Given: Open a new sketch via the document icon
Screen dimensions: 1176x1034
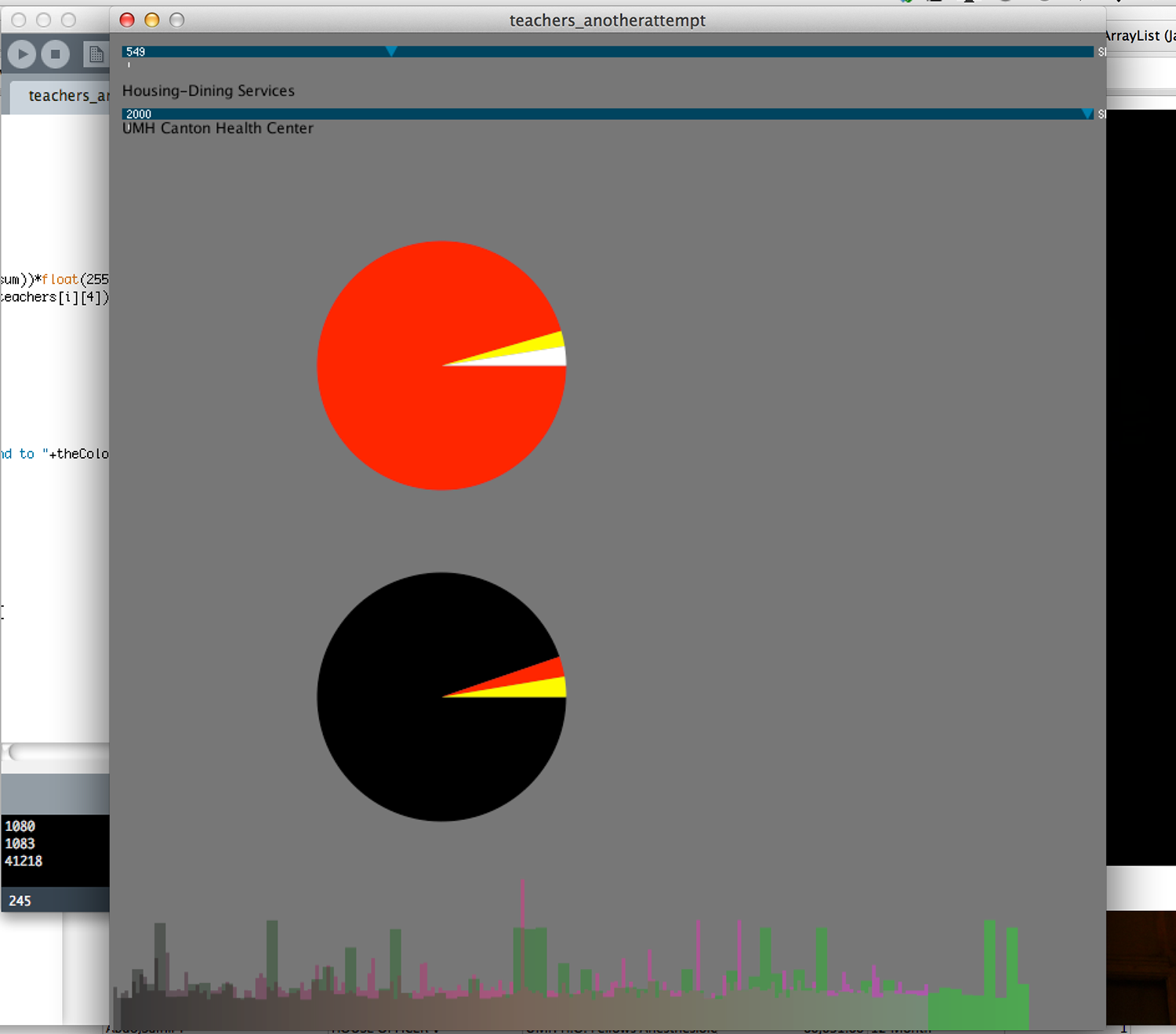Looking at the screenshot, I should (x=96, y=55).
